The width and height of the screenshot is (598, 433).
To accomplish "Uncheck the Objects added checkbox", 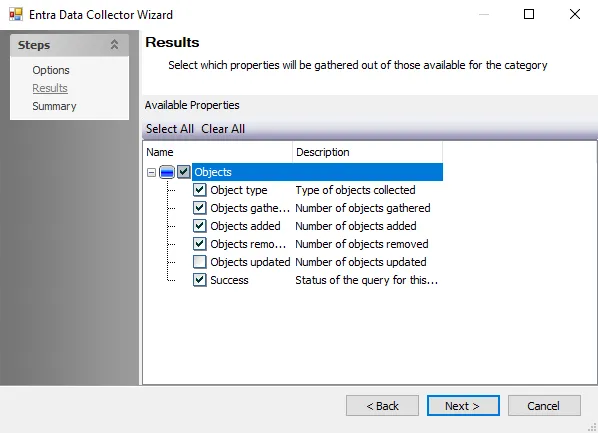I will (199, 226).
